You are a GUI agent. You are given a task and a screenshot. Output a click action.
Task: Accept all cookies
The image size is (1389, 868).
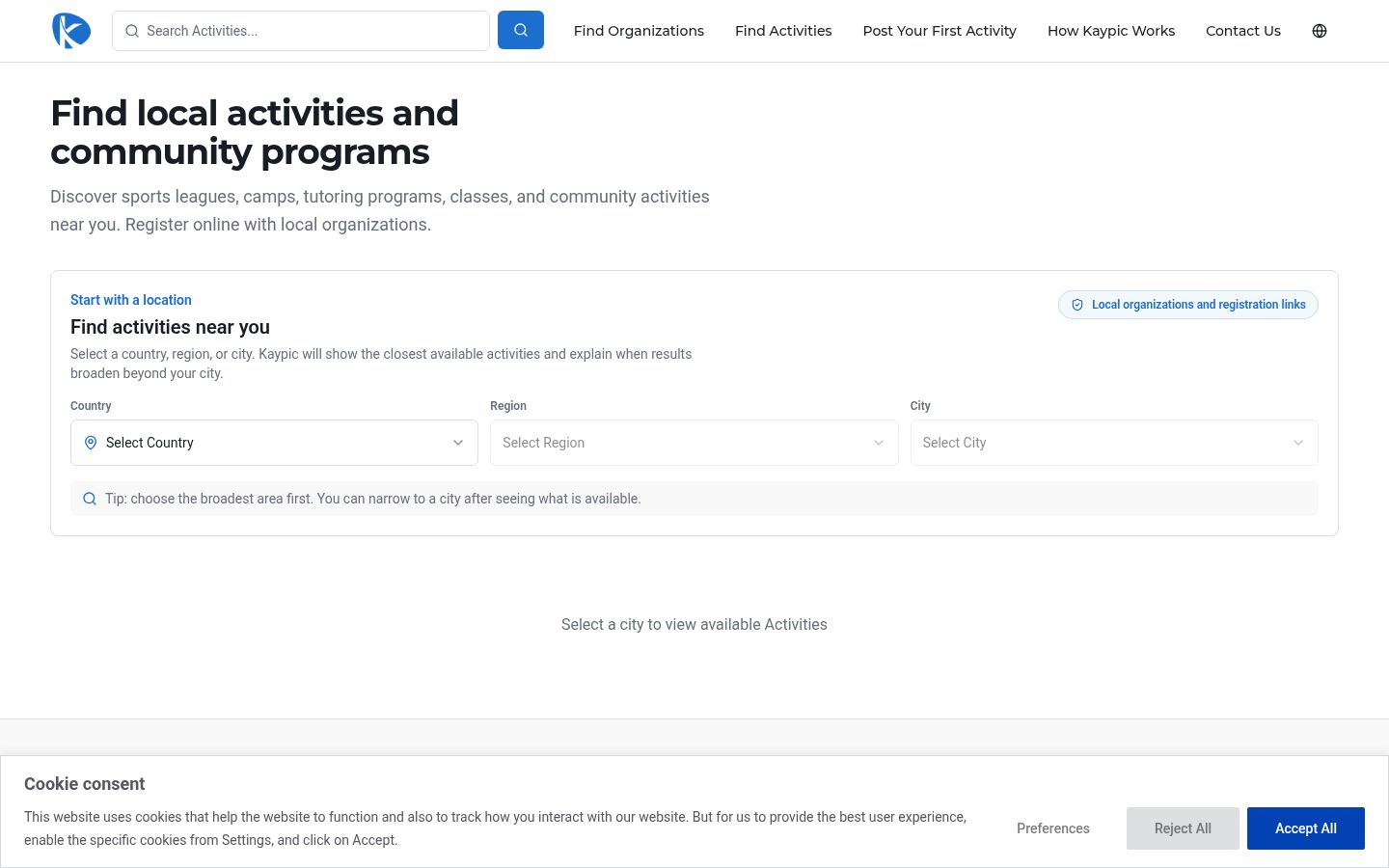(1306, 828)
